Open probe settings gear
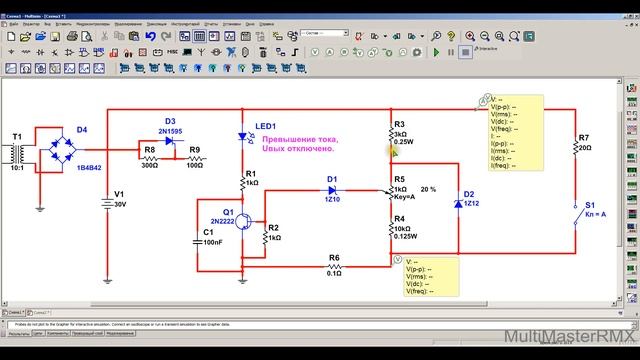 417,53
